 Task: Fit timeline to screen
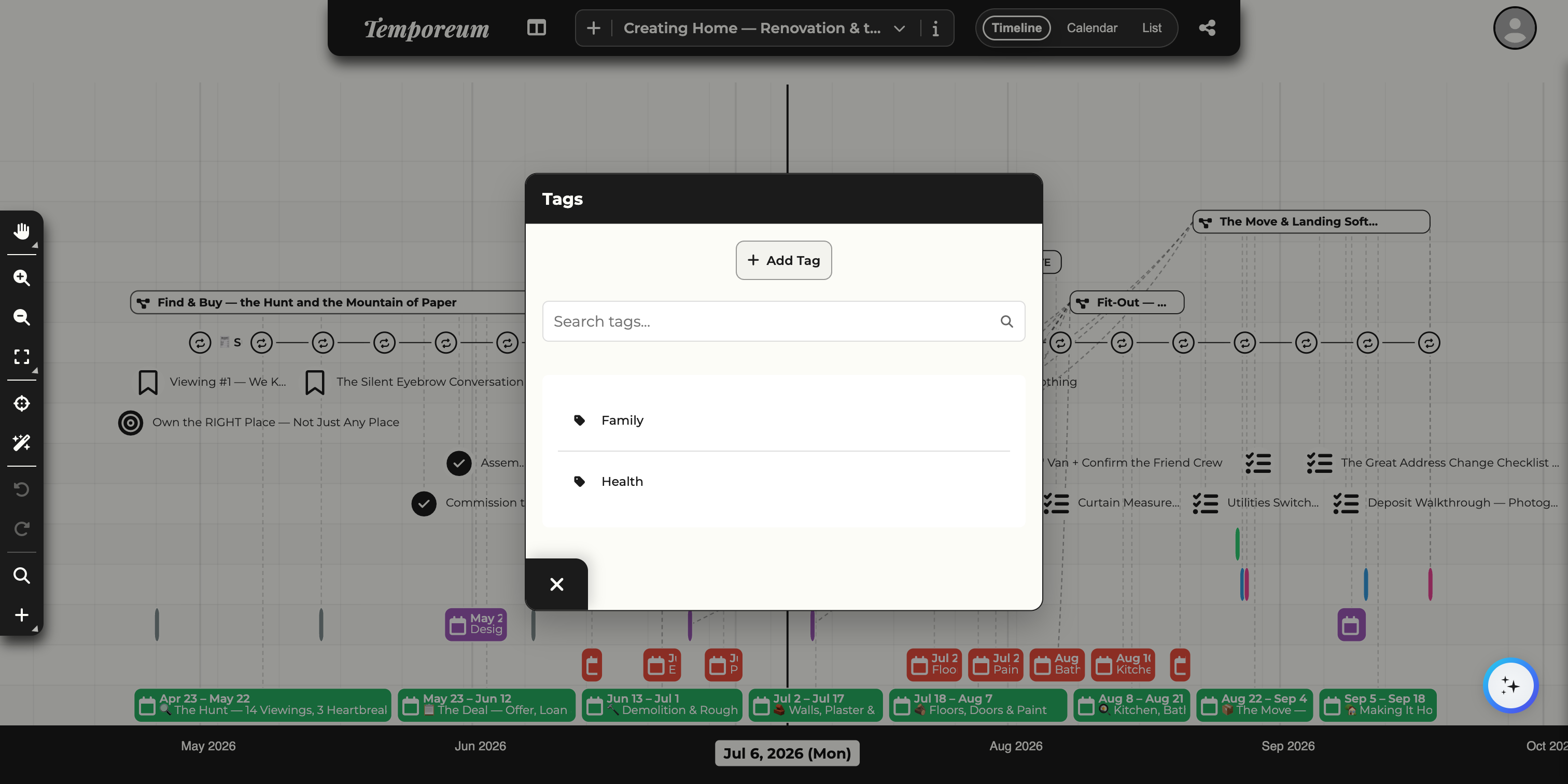22,357
